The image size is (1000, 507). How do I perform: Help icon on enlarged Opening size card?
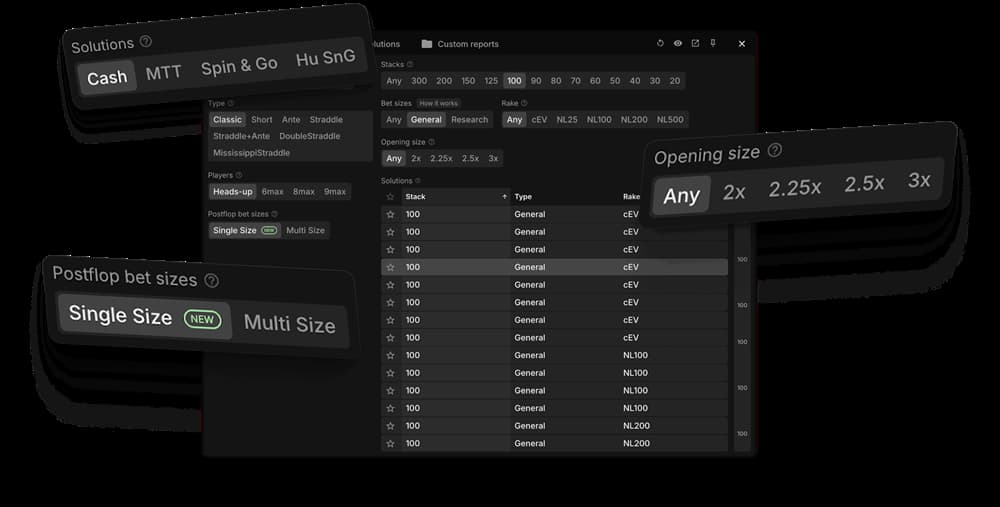coord(775,150)
